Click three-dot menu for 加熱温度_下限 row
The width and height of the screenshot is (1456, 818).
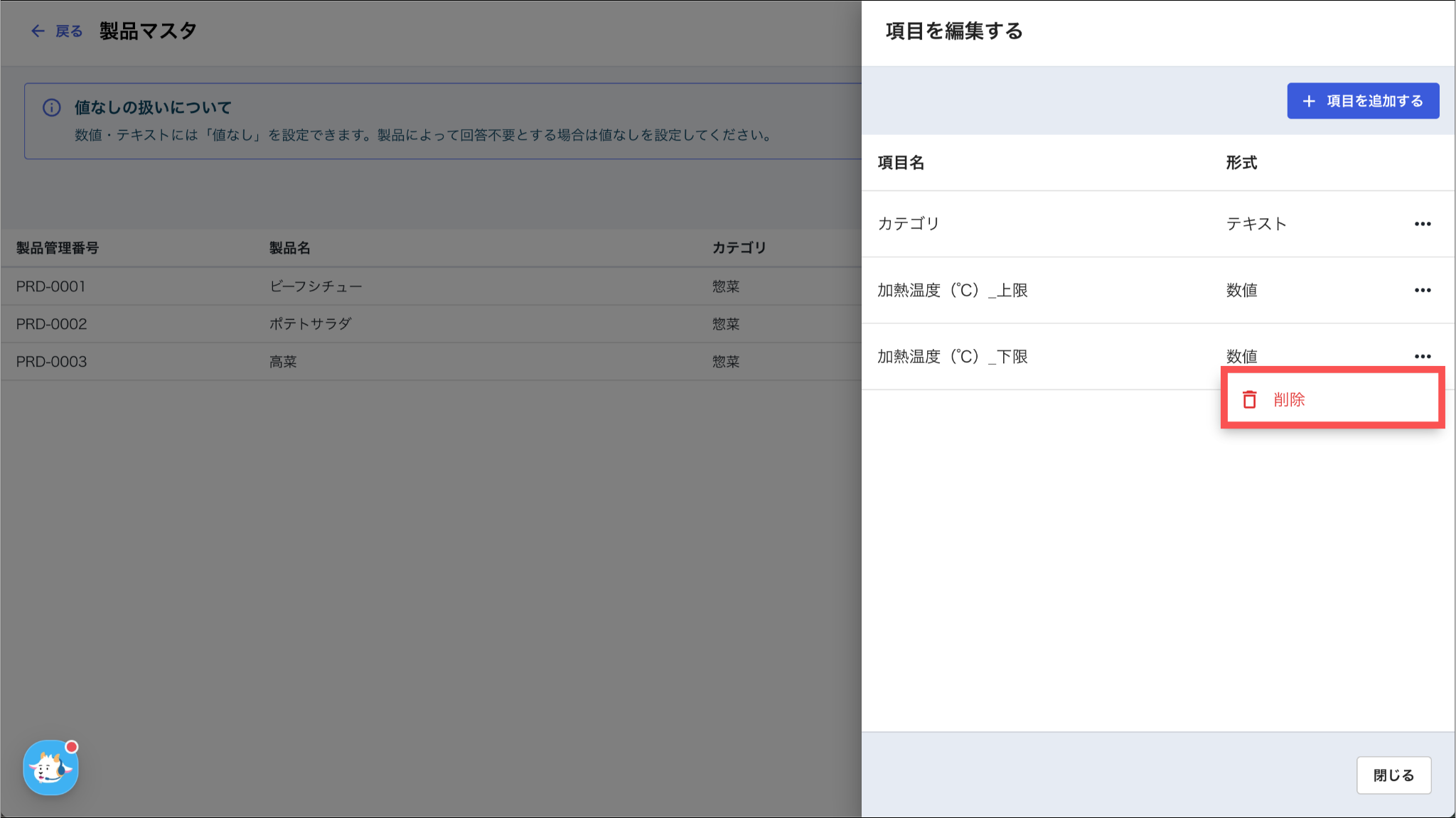point(1422,356)
